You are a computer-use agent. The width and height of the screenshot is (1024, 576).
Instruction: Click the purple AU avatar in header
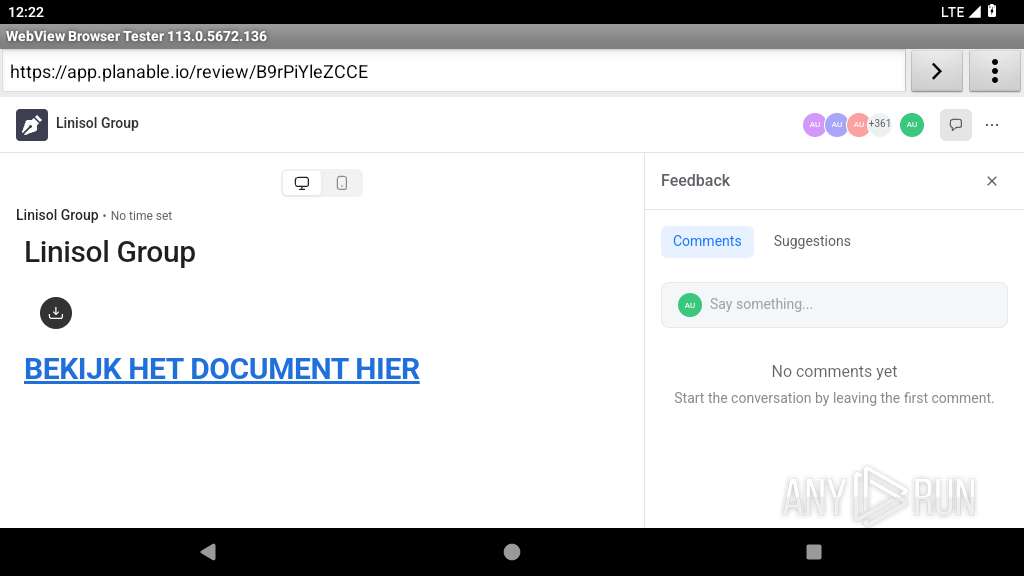click(x=814, y=125)
